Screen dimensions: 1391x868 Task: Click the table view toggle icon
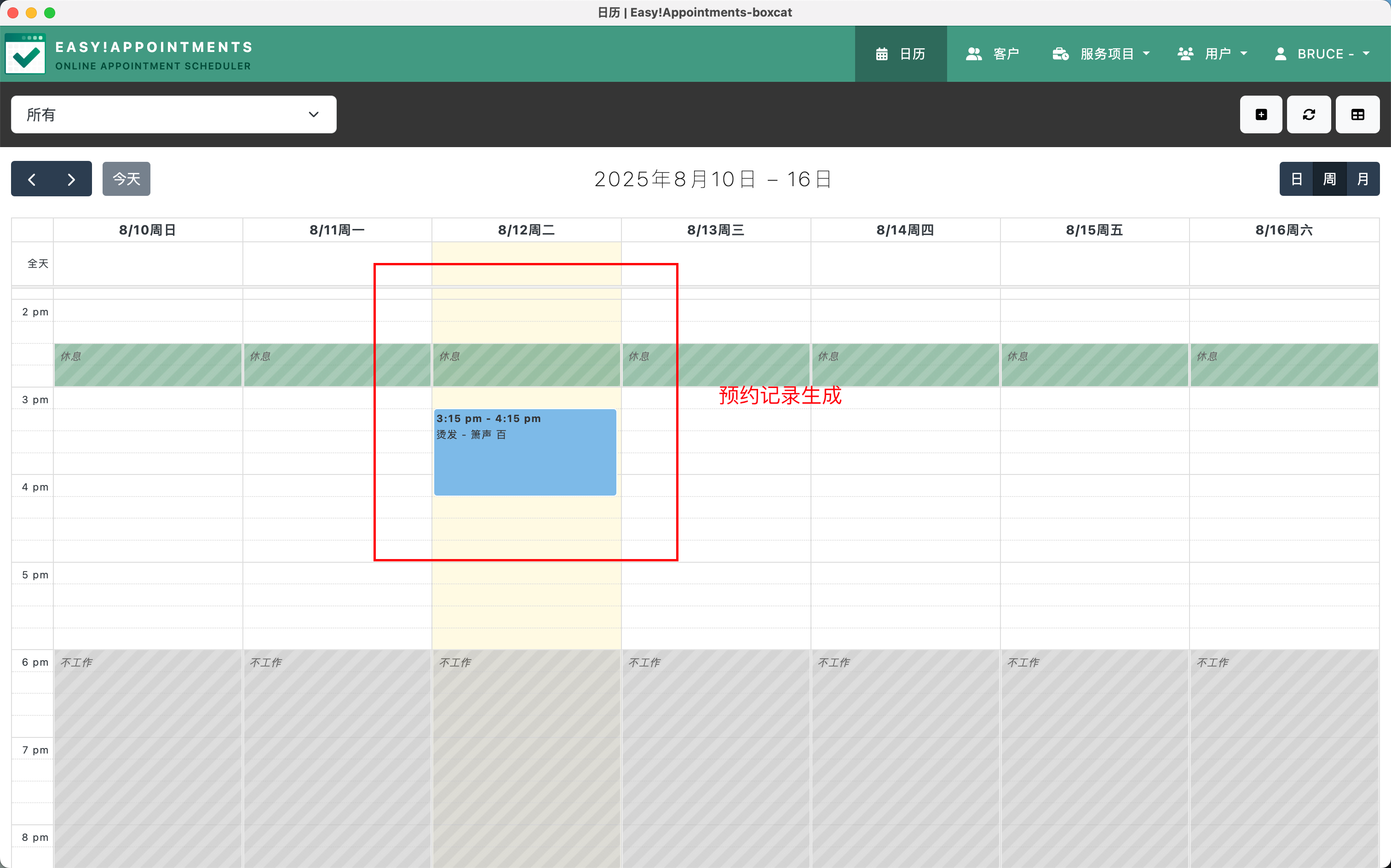pos(1357,115)
